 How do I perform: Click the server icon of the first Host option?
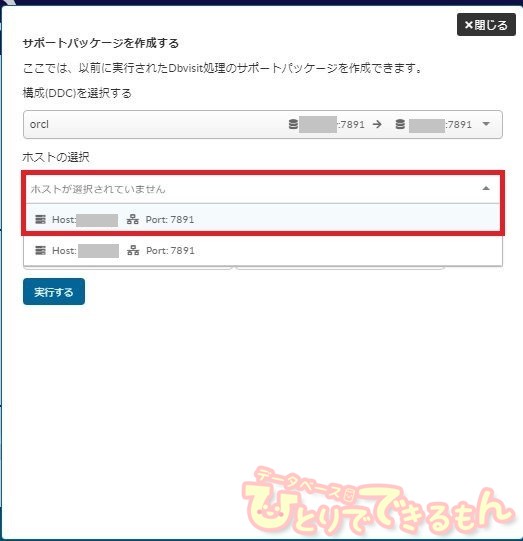[40, 219]
